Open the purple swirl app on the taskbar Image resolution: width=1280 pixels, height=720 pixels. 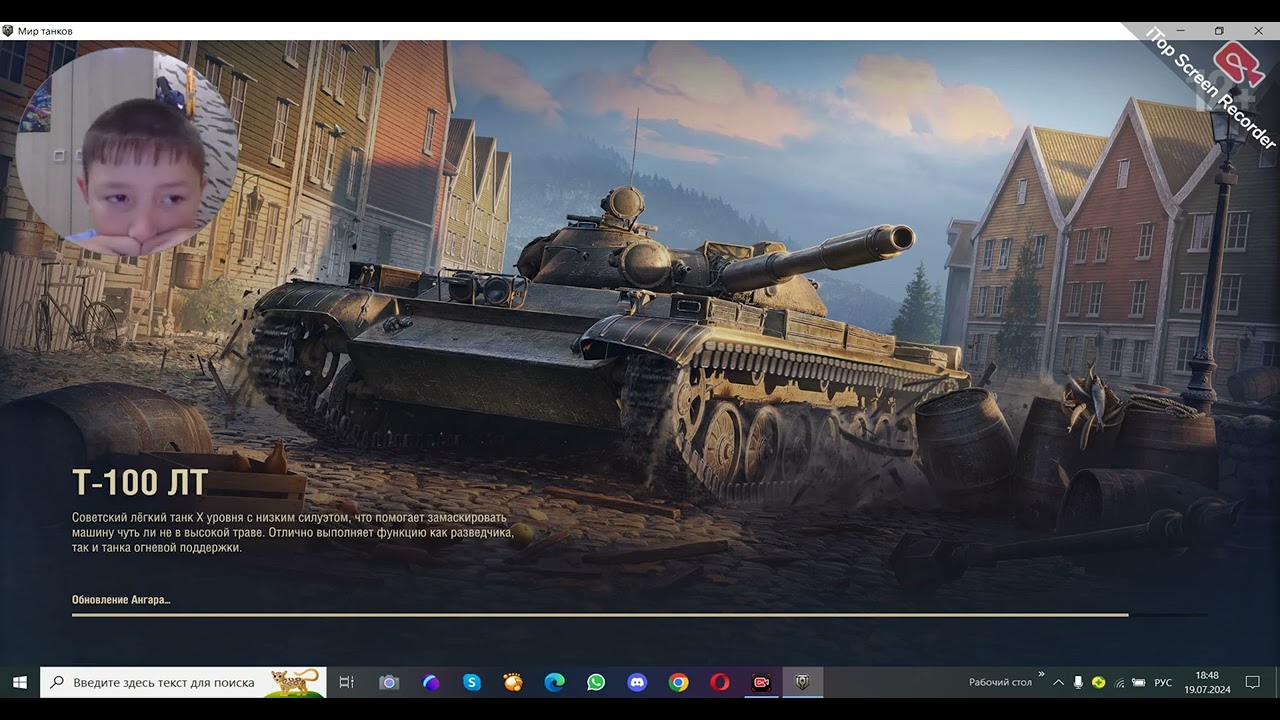431,682
